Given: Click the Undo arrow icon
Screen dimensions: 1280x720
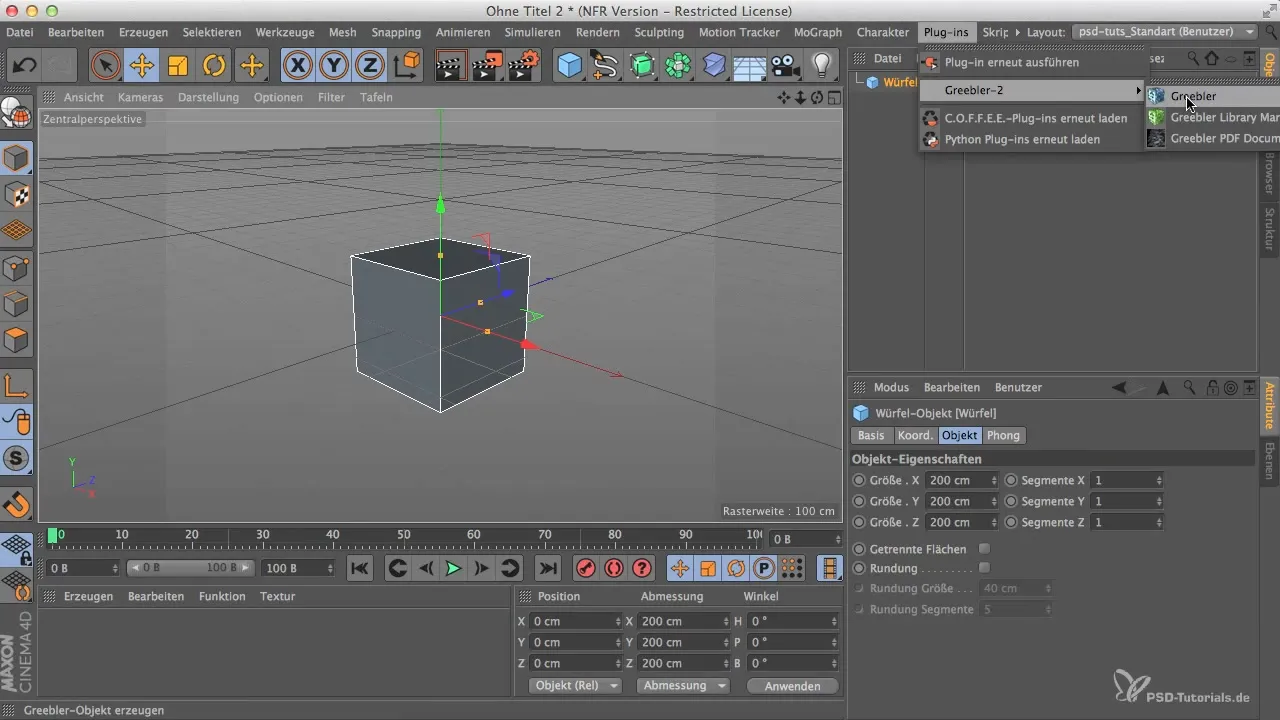Looking at the screenshot, I should click(x=26, y=66).
